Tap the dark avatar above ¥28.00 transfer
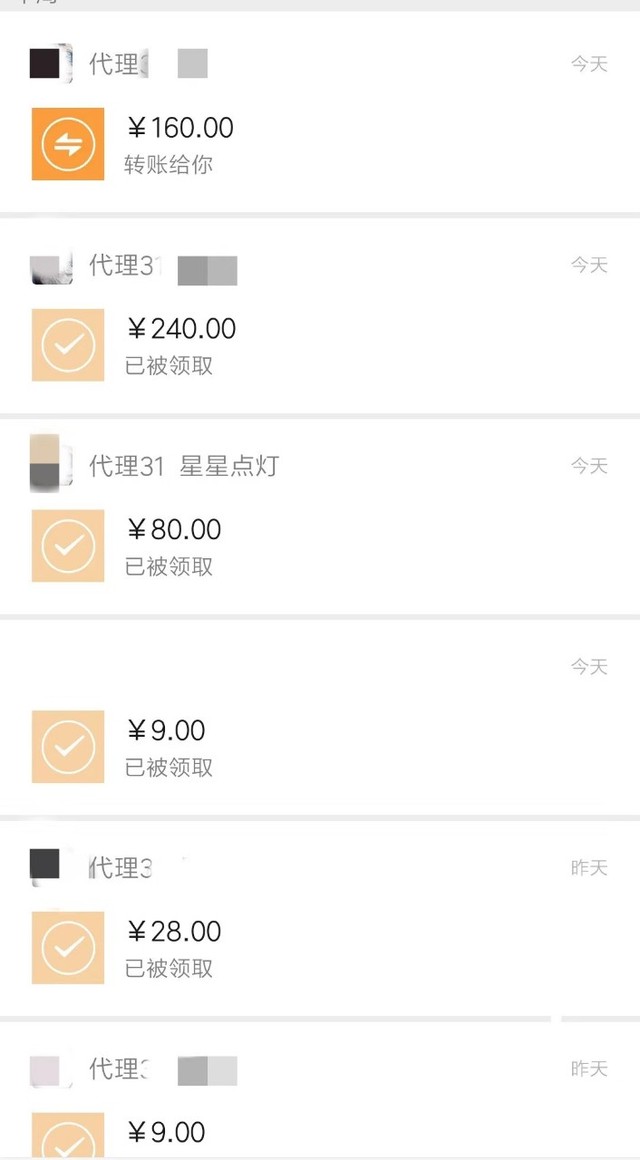Screen dimensions: 640x1160 [x=47, y=866]
